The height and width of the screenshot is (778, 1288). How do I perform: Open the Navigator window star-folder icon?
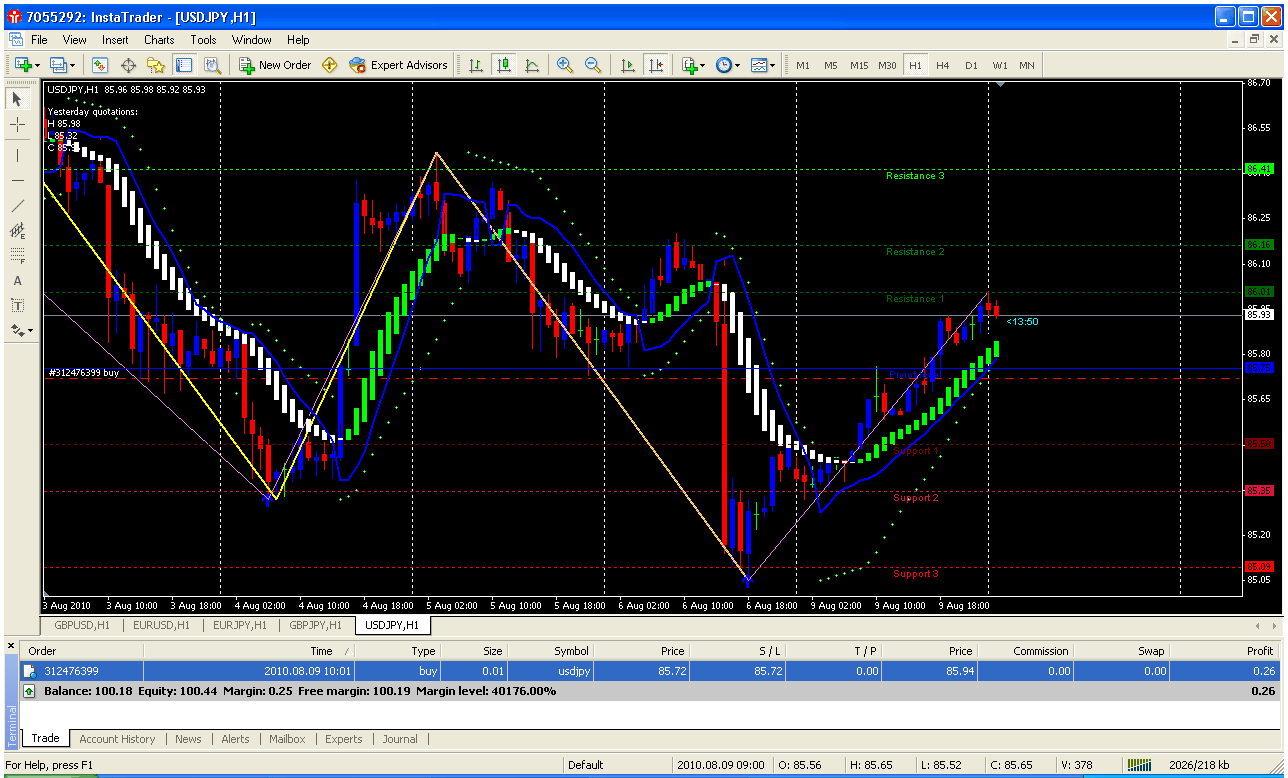click(x=155, y=65)
